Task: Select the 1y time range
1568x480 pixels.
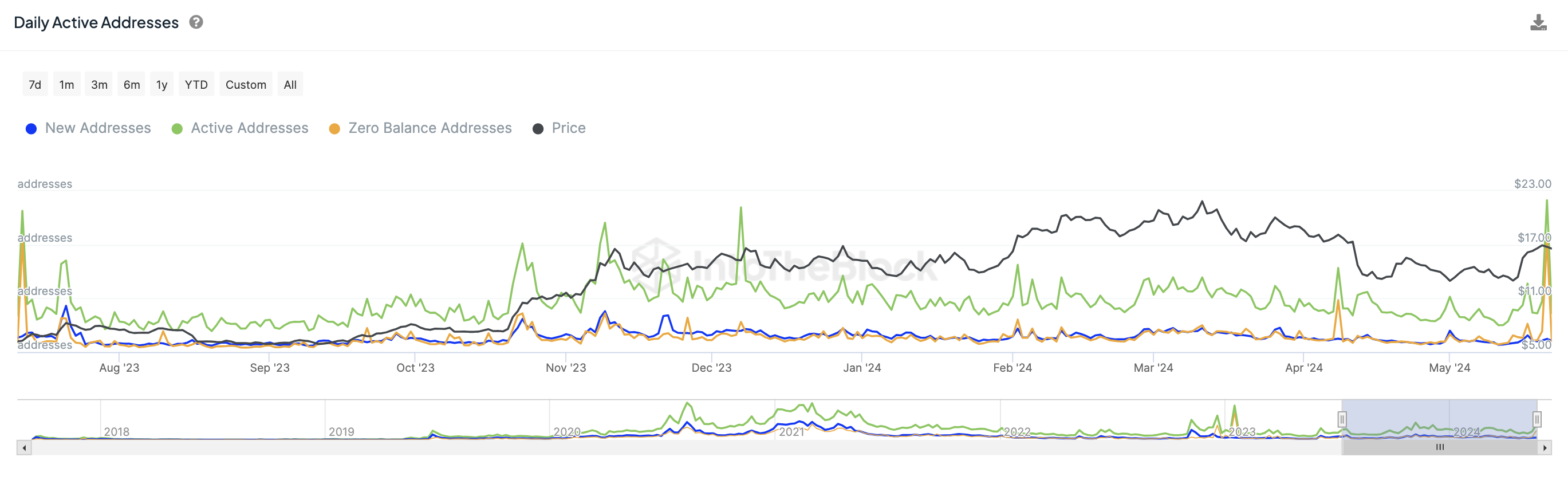Action: tap(161, 85)
